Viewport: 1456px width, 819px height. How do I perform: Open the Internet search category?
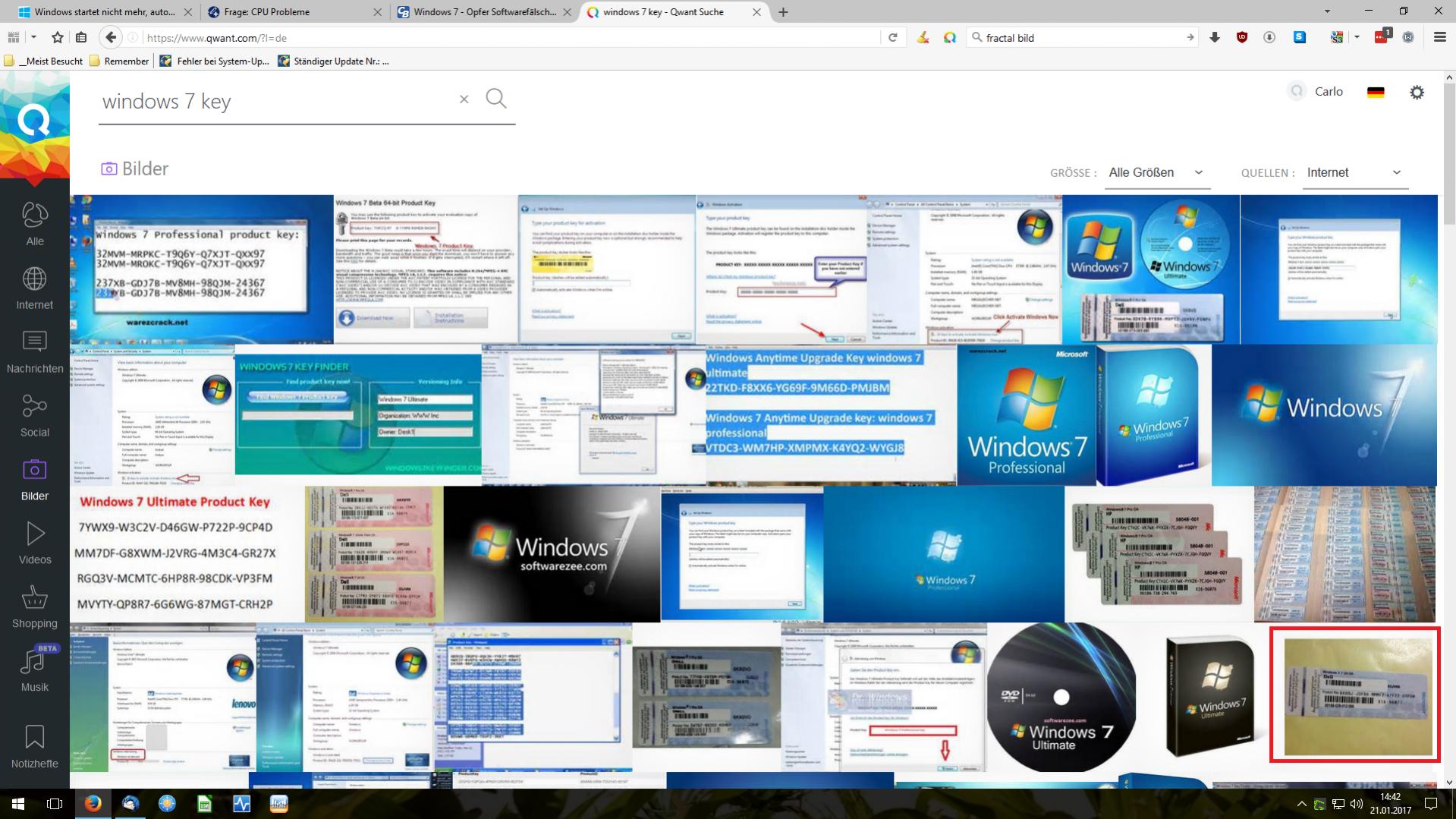[x=34, y=288]
